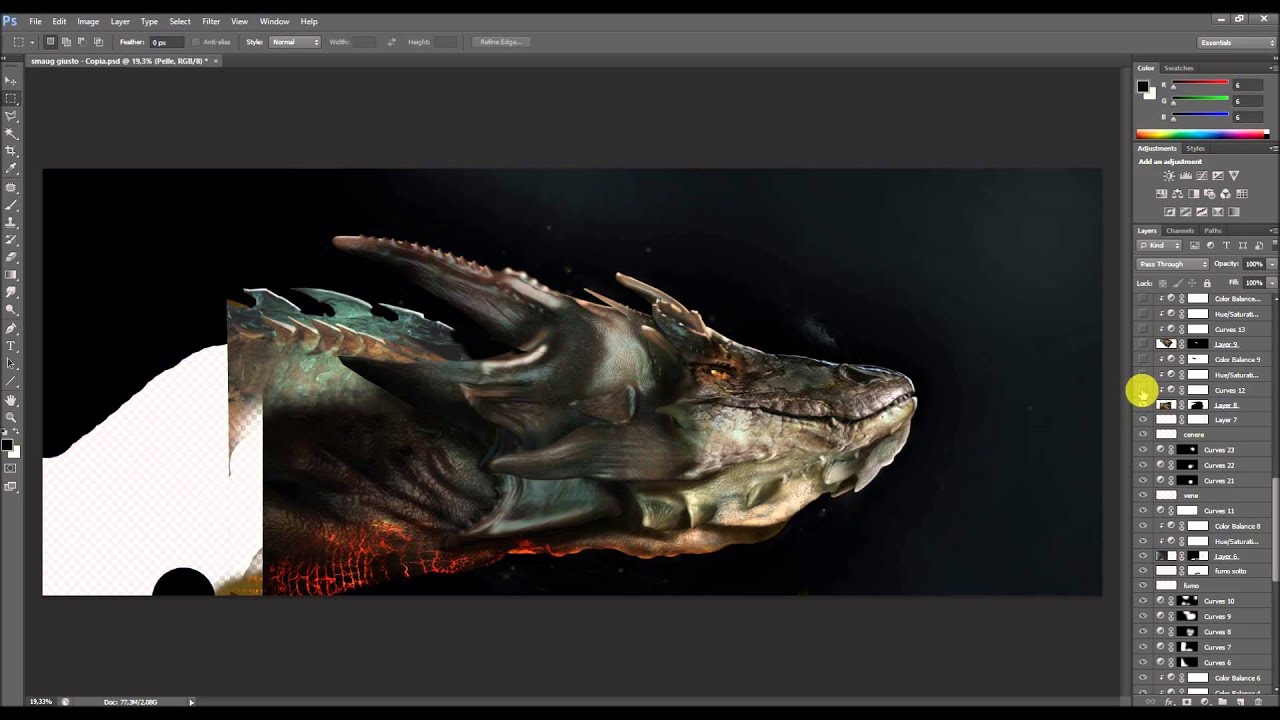
Task: Hide the vene layer
Action: (1143, 495)
